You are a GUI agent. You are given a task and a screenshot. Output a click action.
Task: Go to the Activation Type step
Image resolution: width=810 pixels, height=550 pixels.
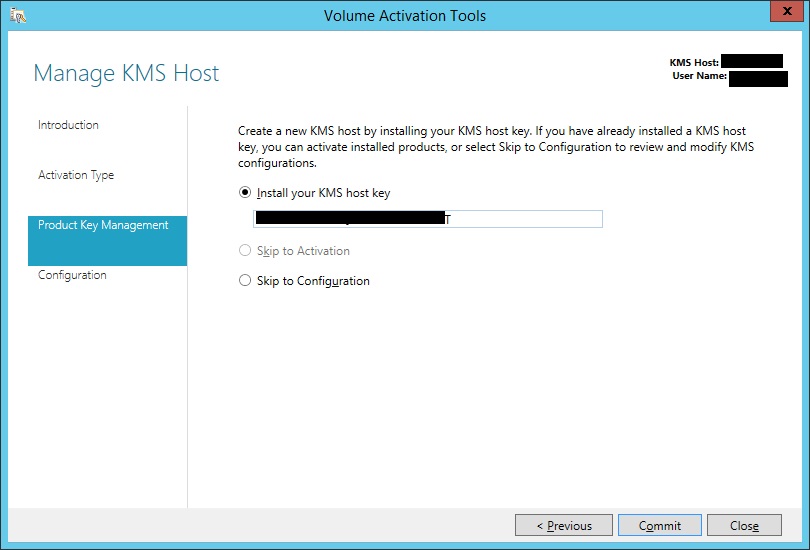click(x=76, y=175)
